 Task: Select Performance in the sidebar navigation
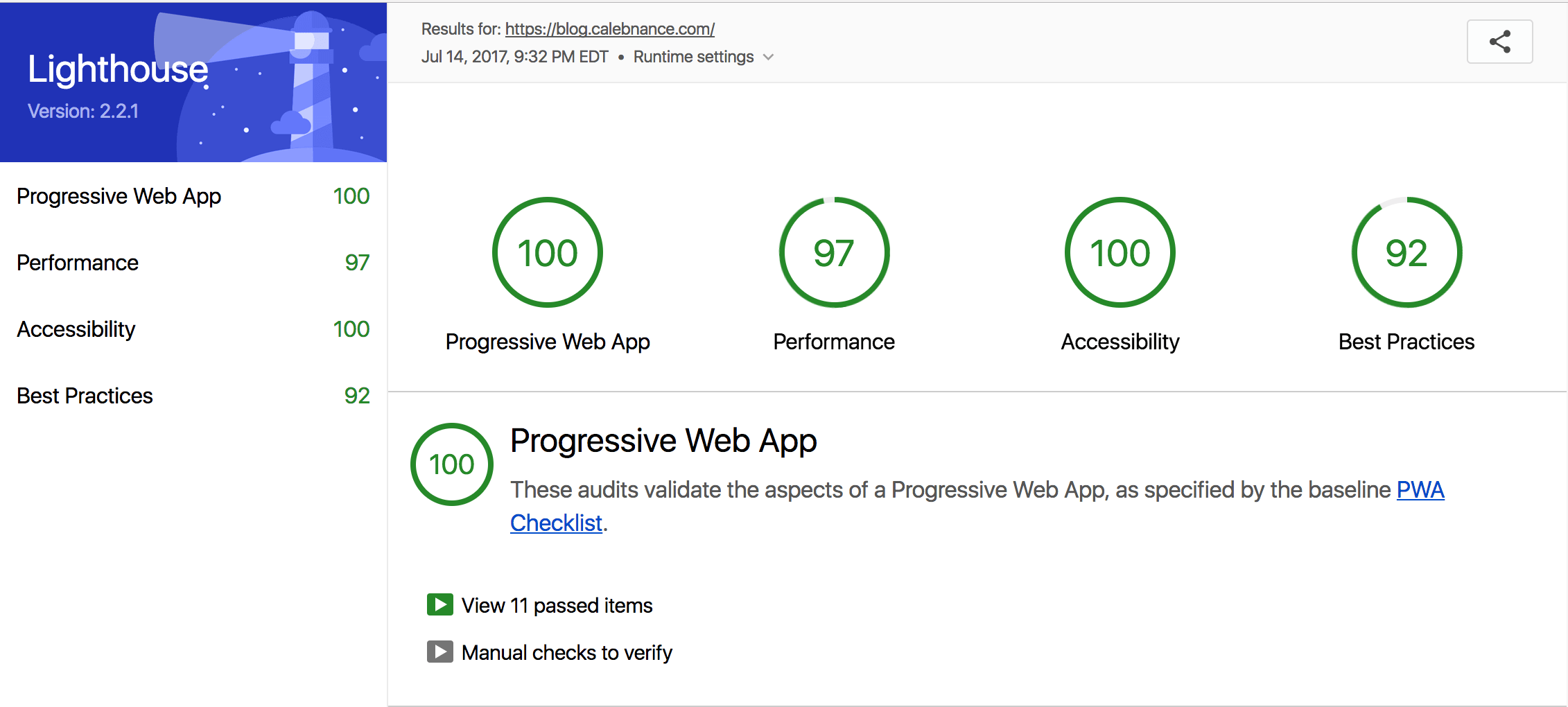[x=78, y=262]
